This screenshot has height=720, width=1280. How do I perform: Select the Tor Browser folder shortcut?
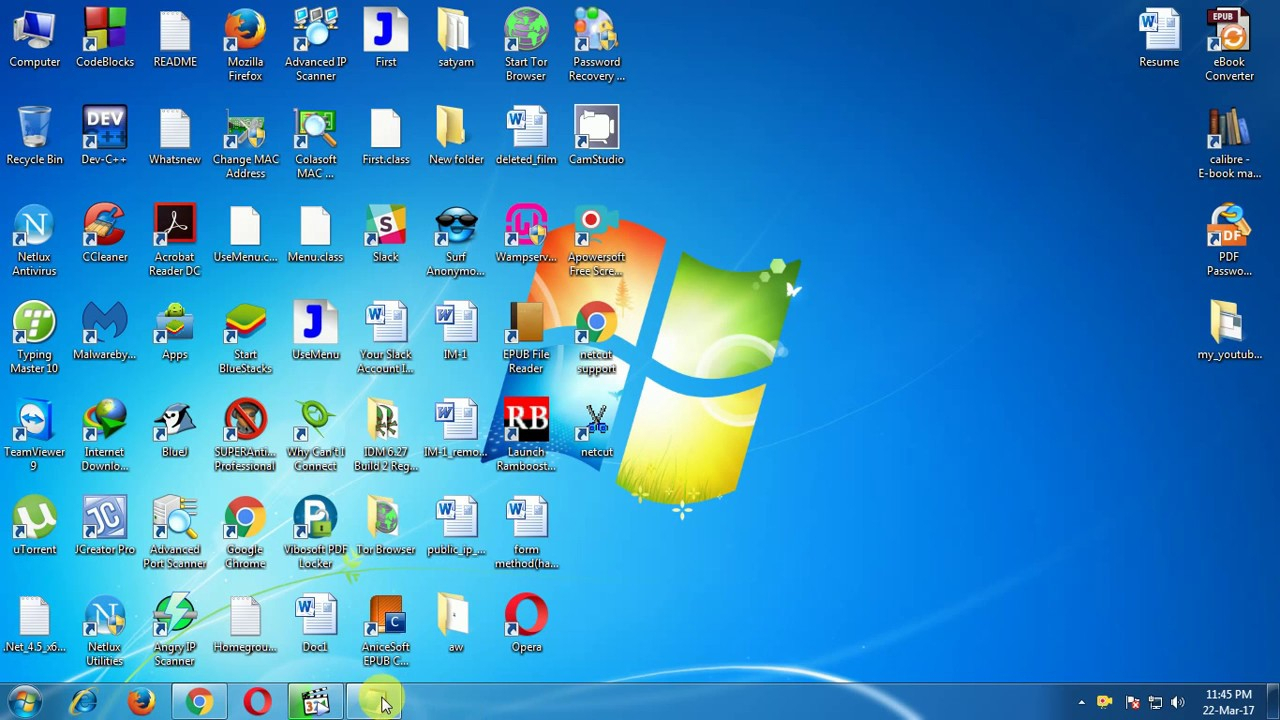click(x=386, y=527)
